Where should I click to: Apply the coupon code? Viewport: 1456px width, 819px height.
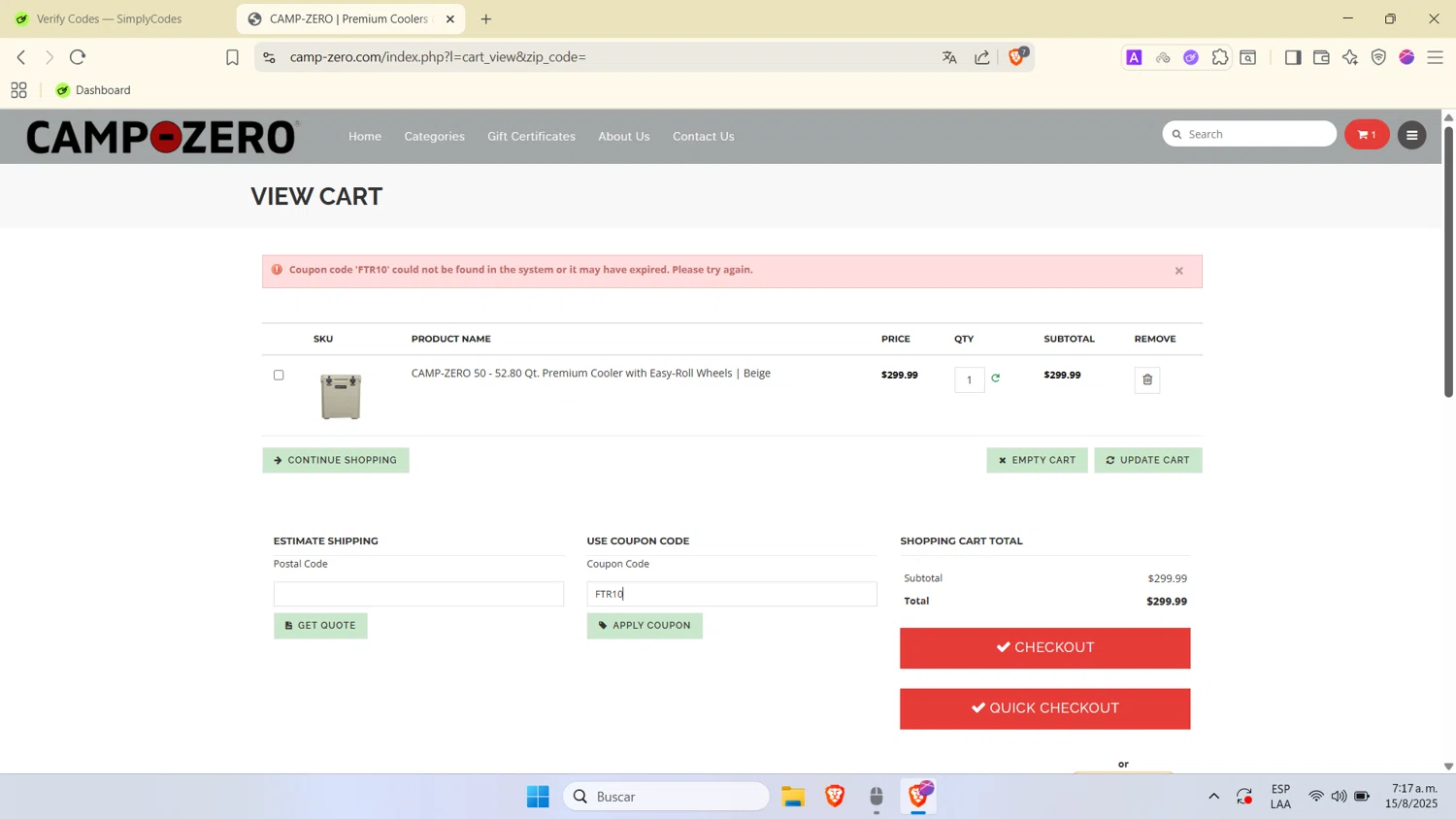[645, 626]
